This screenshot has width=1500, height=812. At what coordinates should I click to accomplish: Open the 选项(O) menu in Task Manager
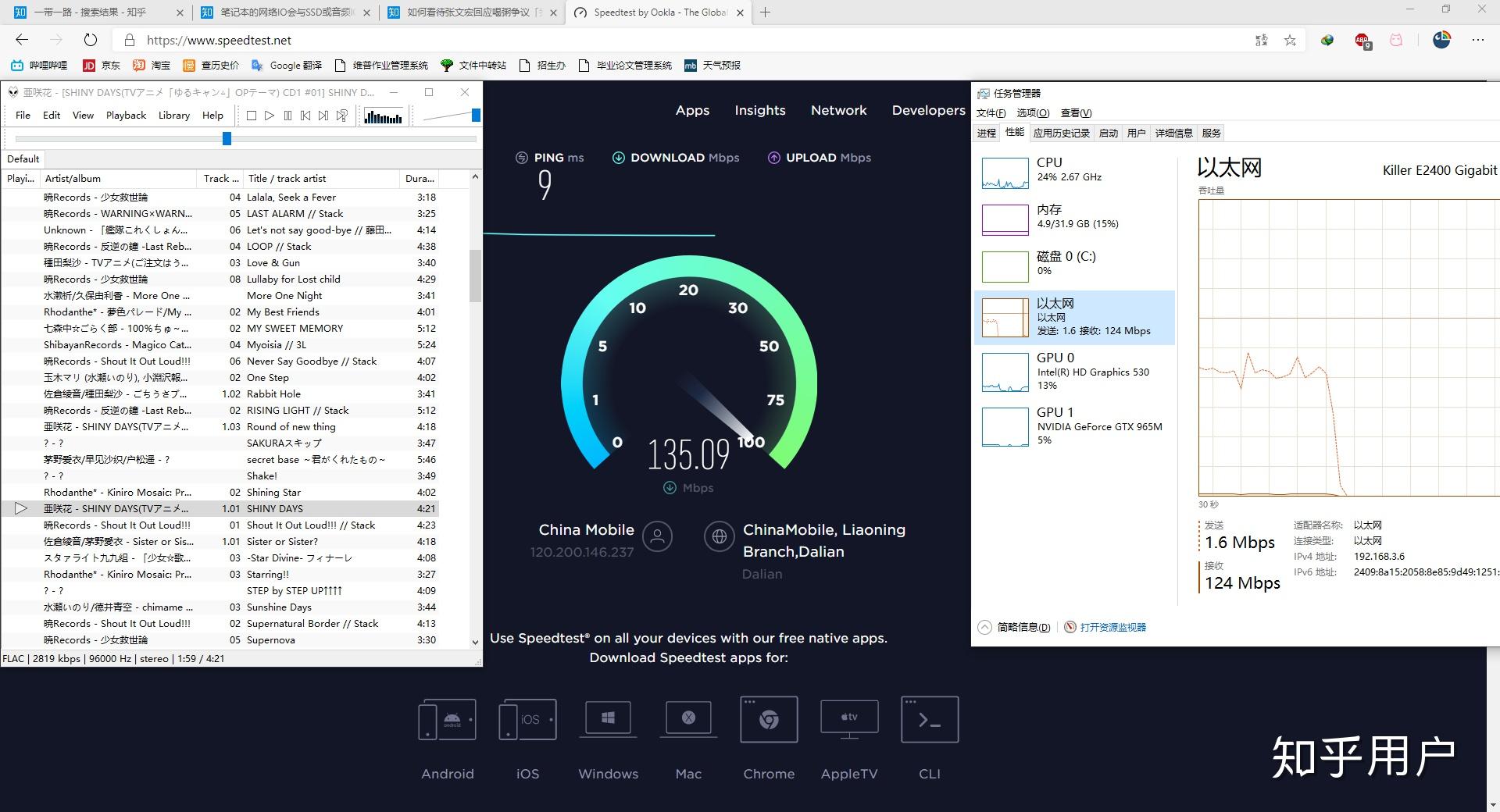click(x=1033, y=113)
